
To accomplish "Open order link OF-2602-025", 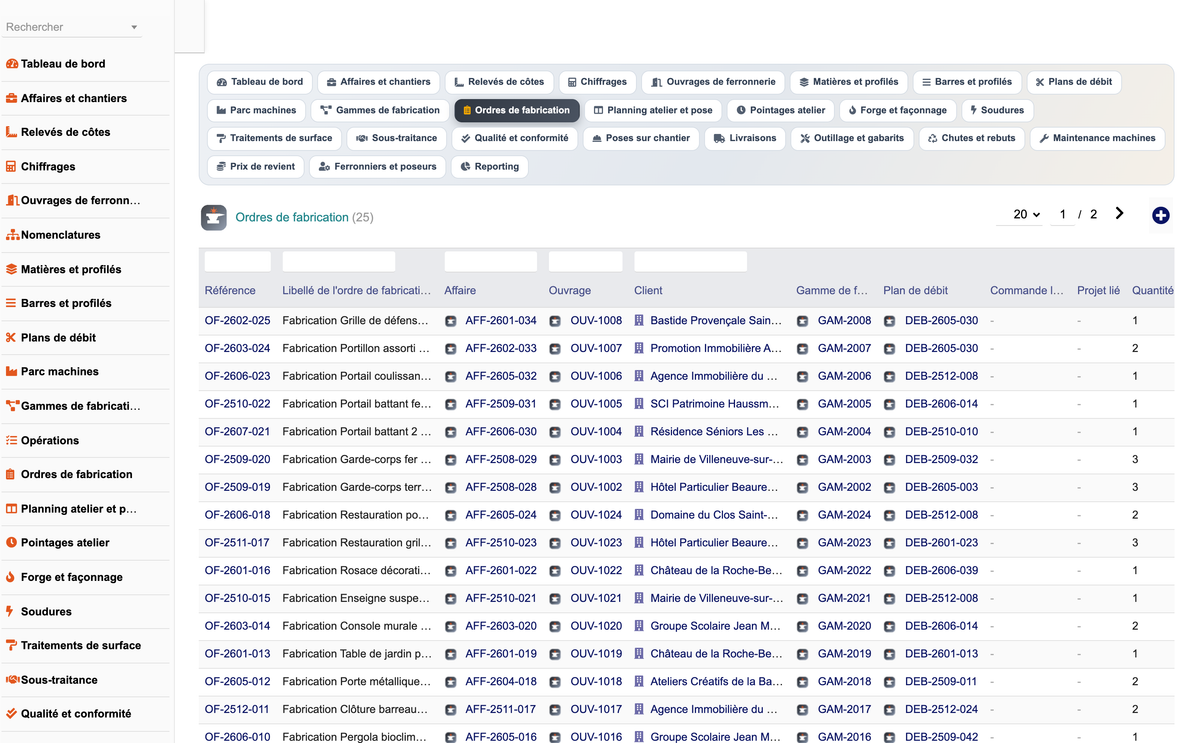I will pyautogui.click(x=237, y=321).
